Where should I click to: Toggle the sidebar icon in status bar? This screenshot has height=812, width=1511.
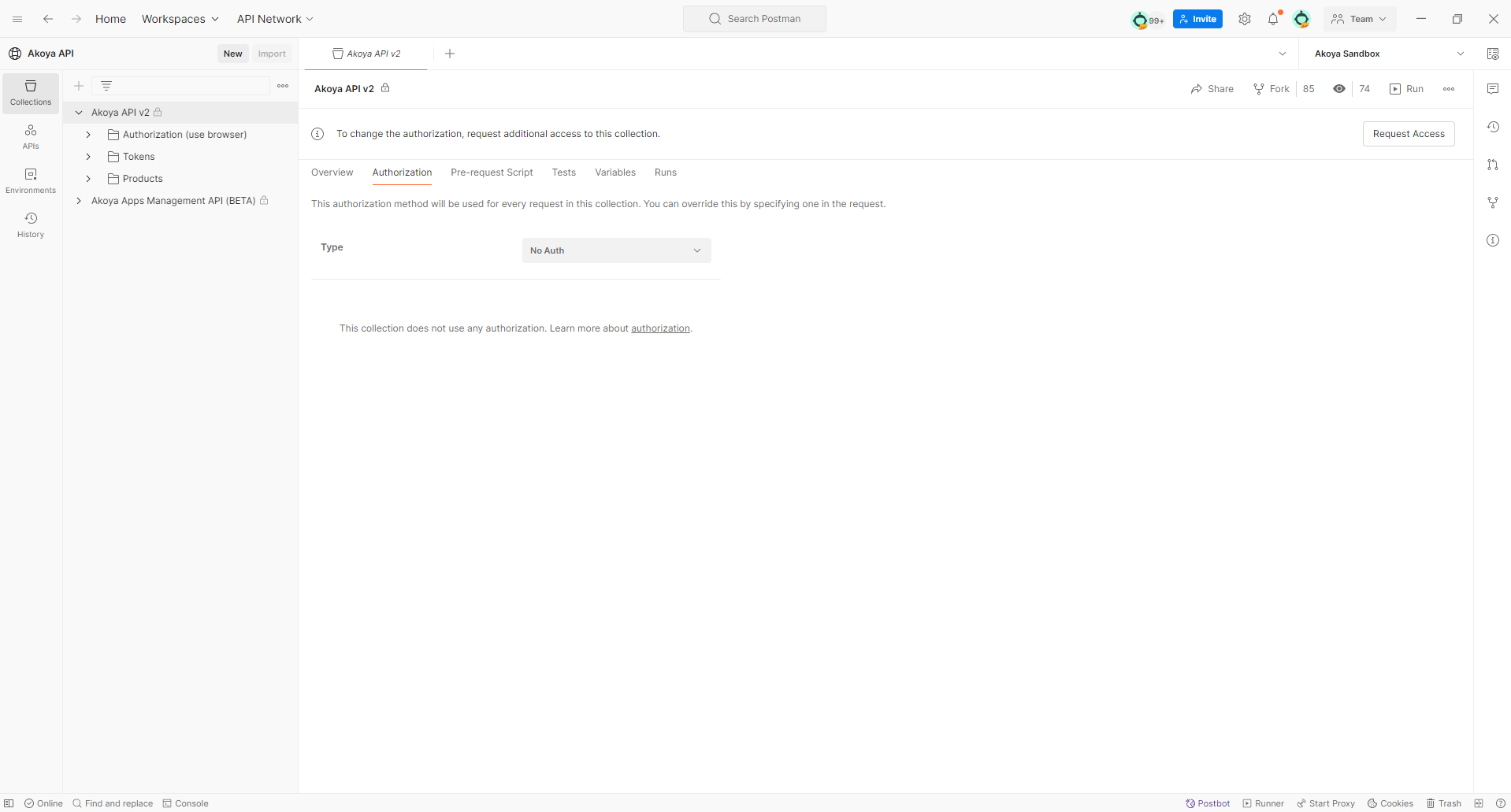[9, 803]
